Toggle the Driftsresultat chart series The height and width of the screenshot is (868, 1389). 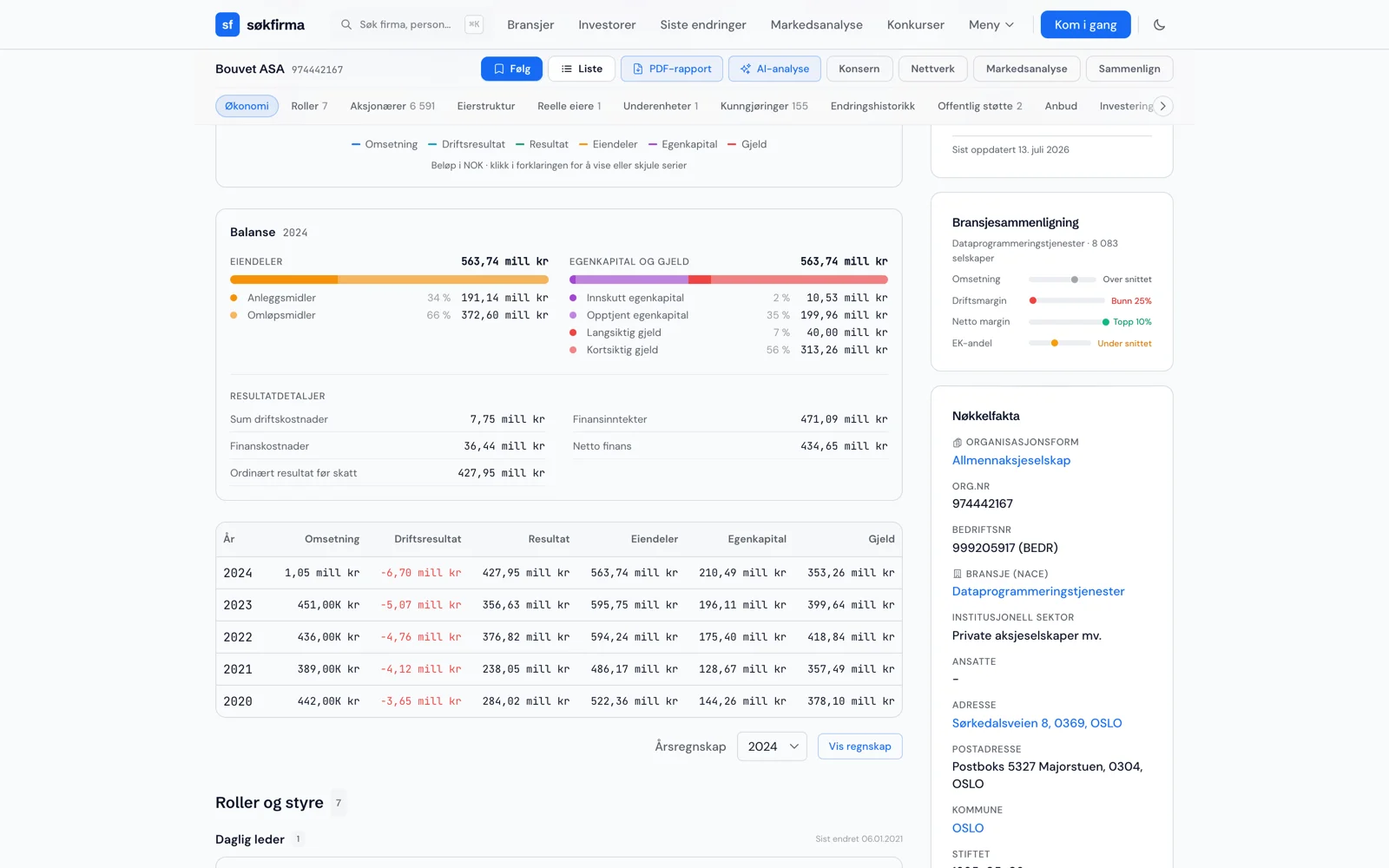466,144
